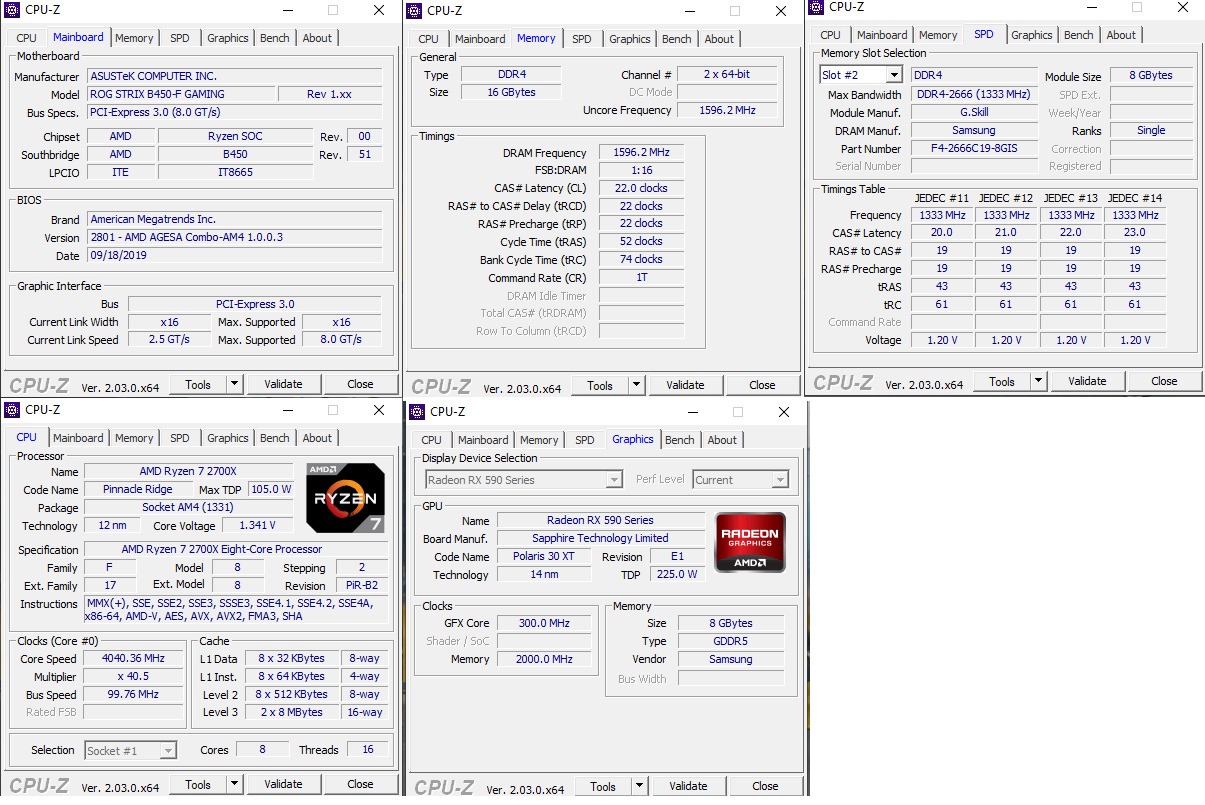Click the CPU-Z app icon in the SPD window title bar
Viewport: 1205px width, 805px height.
point(815,7)
